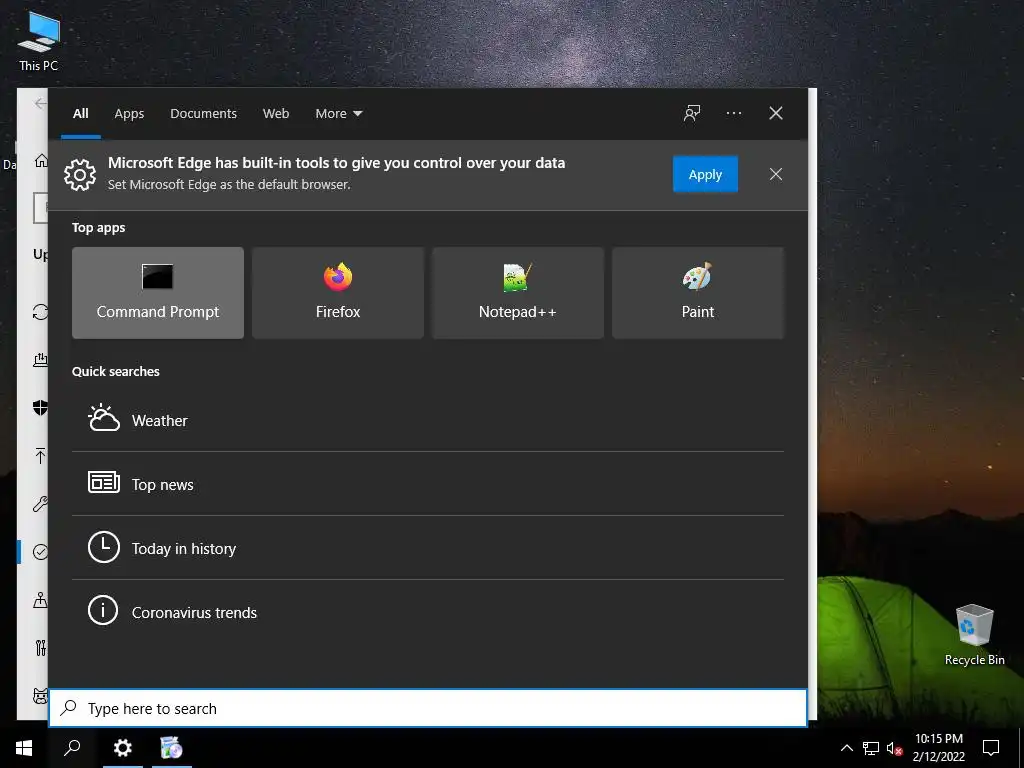Select Delivery Optimization icon in Settings sidebar

pyautogui.click(x=40, y=359)
